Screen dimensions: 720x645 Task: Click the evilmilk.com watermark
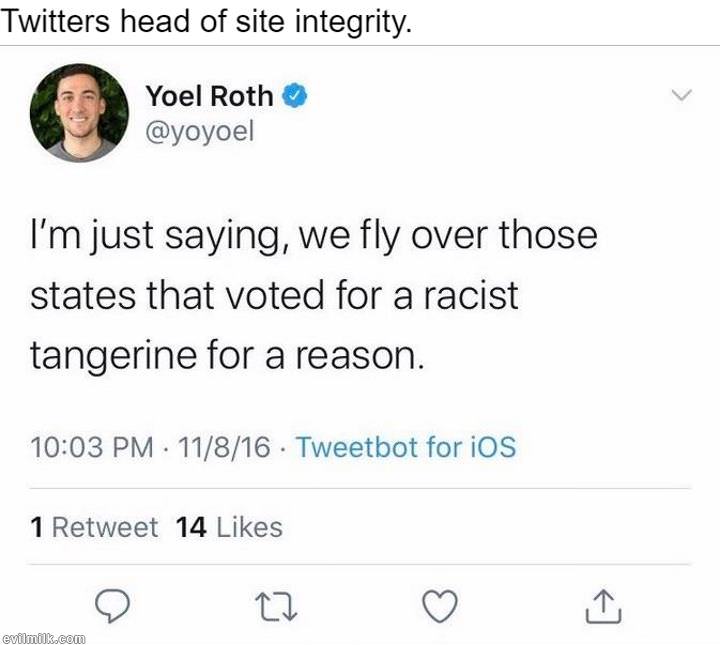tap(44, 637)
